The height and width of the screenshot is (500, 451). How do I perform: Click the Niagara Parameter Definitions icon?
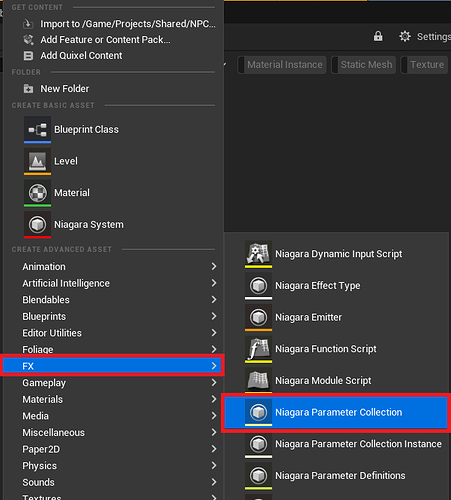pos(258,476)
